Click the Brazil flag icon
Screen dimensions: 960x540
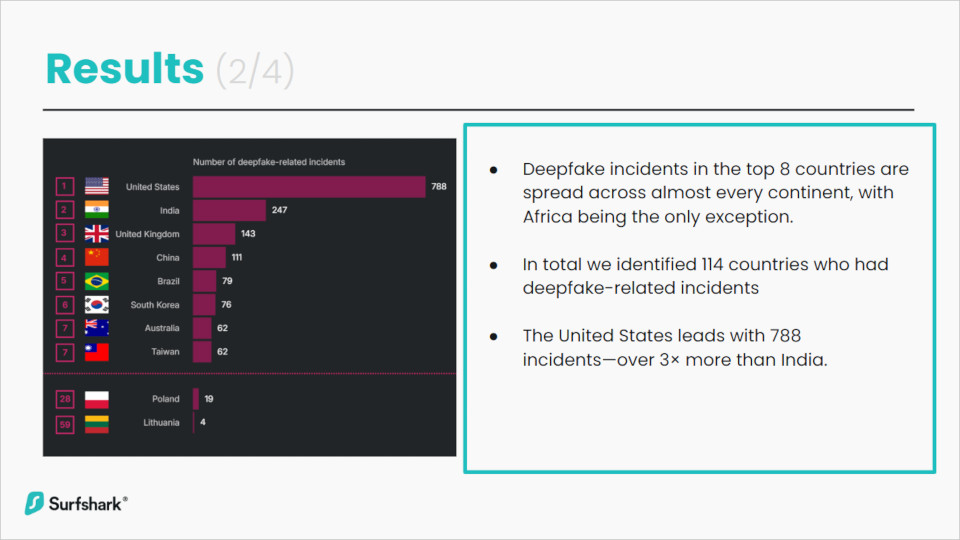pos(97,281)
